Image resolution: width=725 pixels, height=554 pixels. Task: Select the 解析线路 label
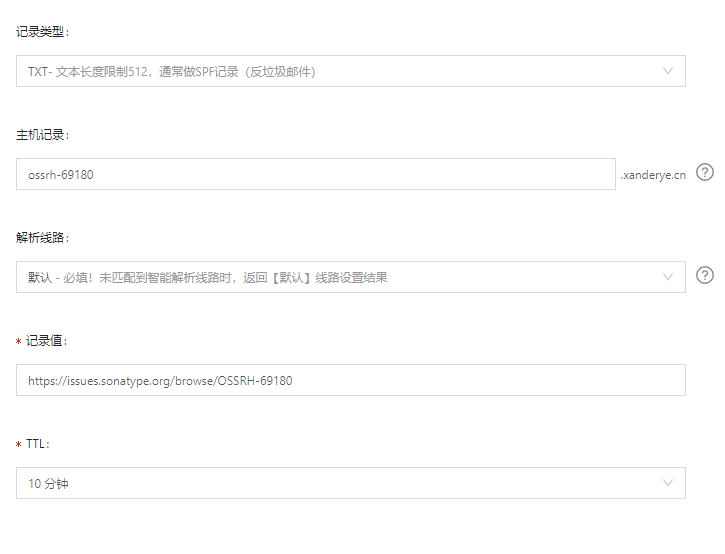(42, 238)
